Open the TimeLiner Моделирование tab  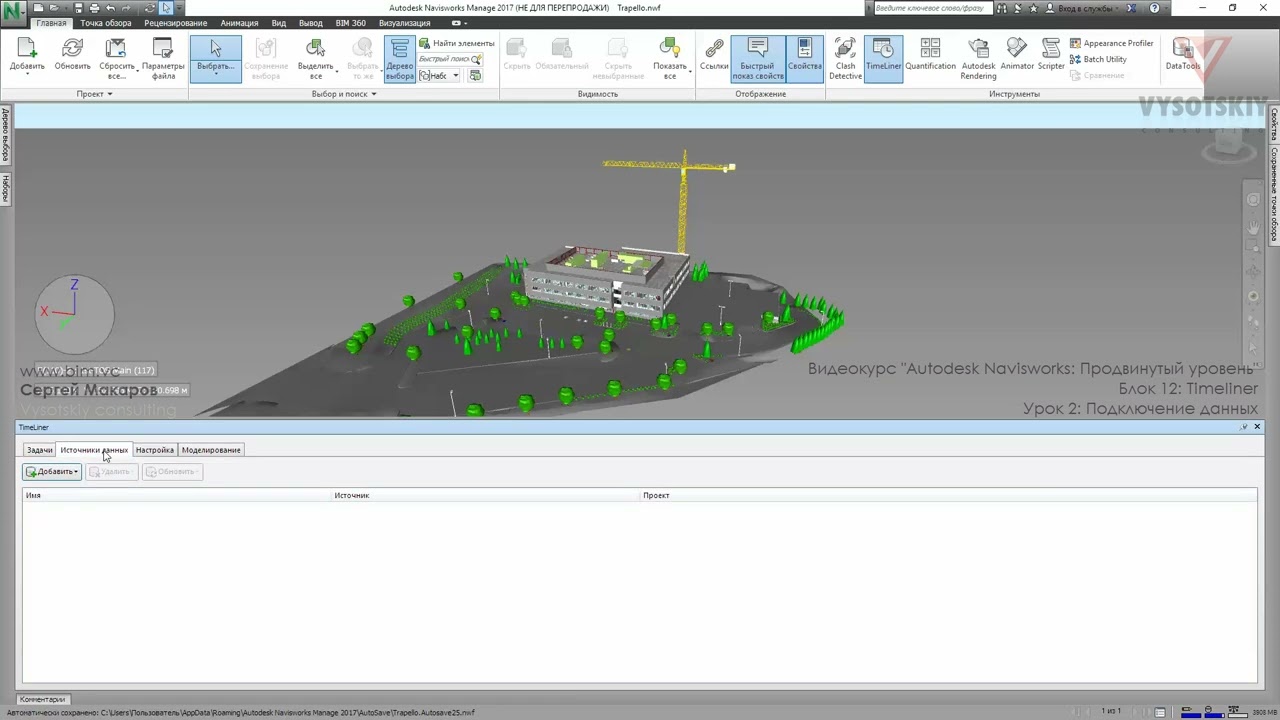coord(211,450)
